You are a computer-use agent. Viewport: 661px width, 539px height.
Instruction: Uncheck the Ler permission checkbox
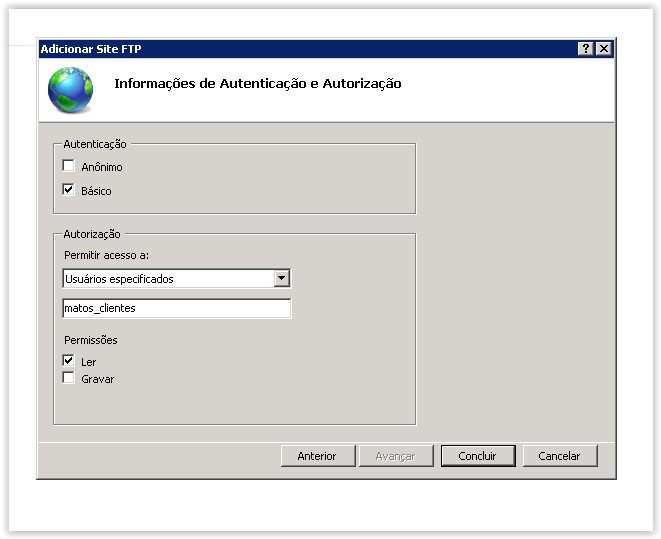(x=68, y=361)
